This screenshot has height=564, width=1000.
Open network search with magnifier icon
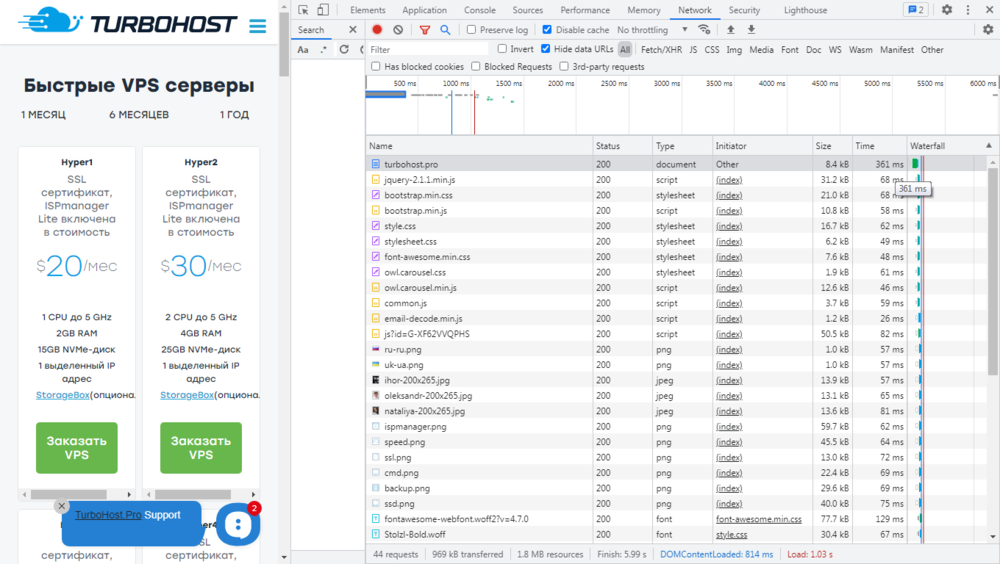pos(445,30)
